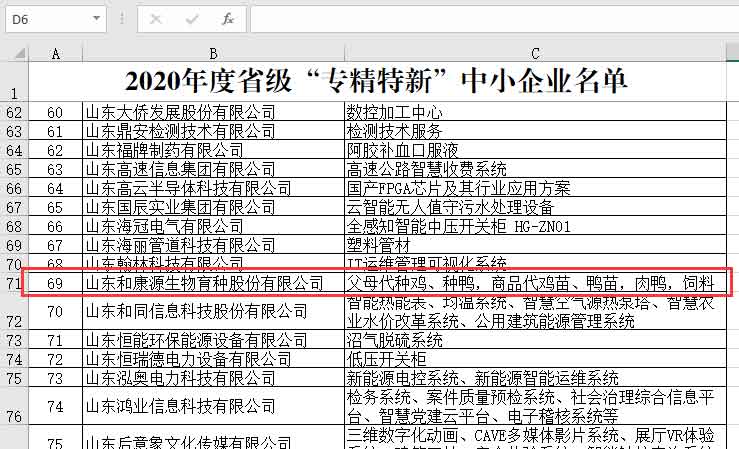The width and height of the screenshot is (739, 449).
Task: Click the Insert Function fx icon
Action: point(227,19)
